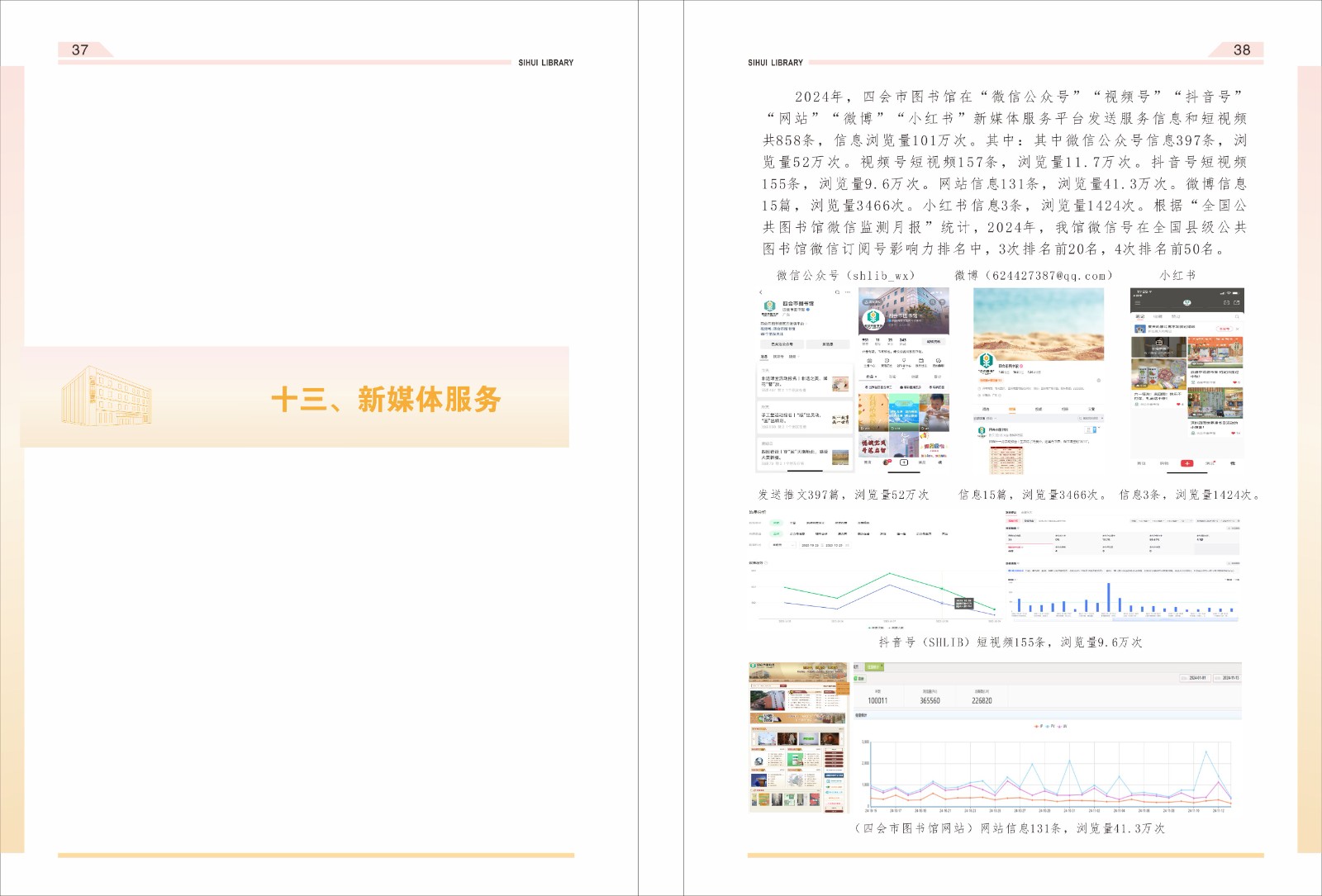Click the 365560 page views statistic
The height and width of the screenshot is (896, 1322).
tap(930, 700)
